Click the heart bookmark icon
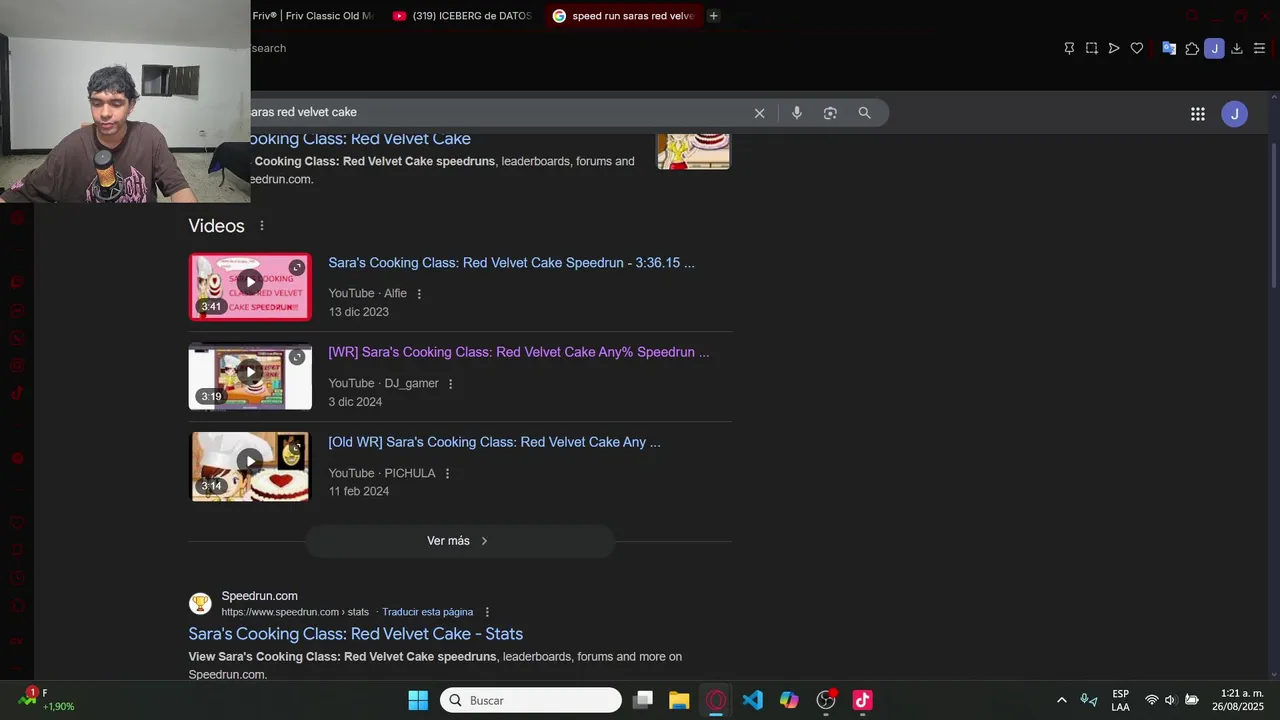This screenshot has width=1280, height=720. [x=1137, y=48]
